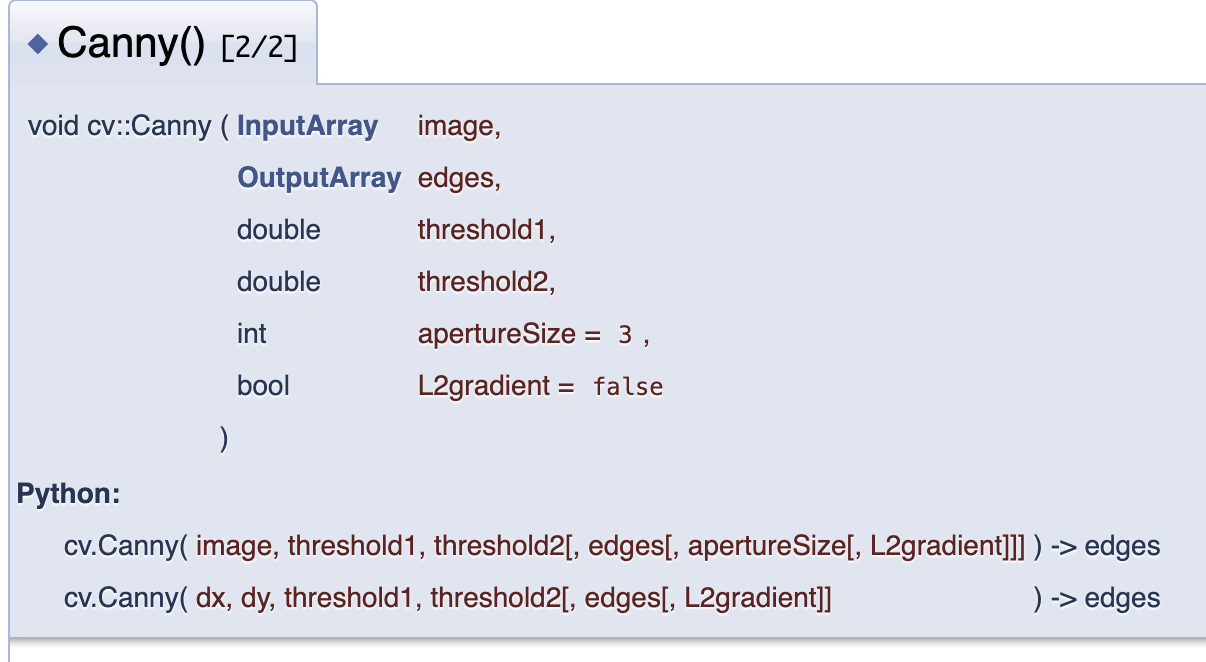Click the default value false for L2gradient

tap(628, 387)
